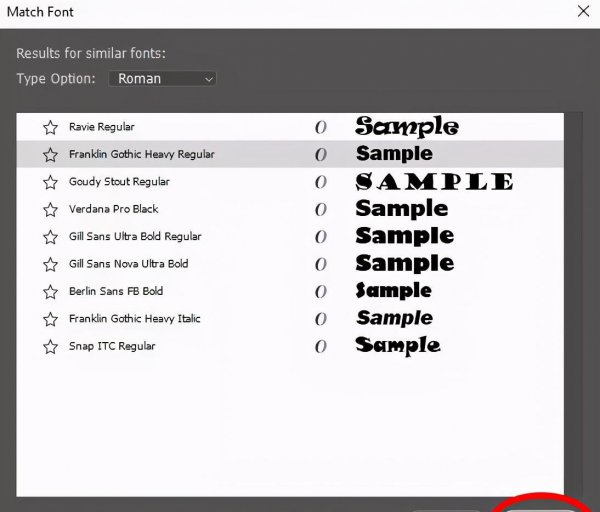600x512 pixels.
Task: Star the Ravie Regular font as favorite
Action: coord(50,127)
